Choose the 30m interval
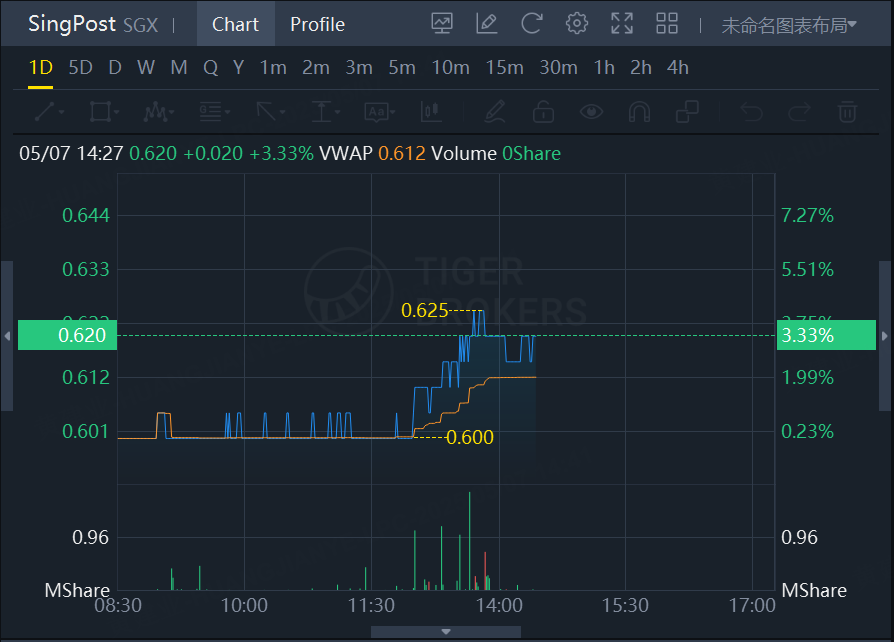 [559, 68]
